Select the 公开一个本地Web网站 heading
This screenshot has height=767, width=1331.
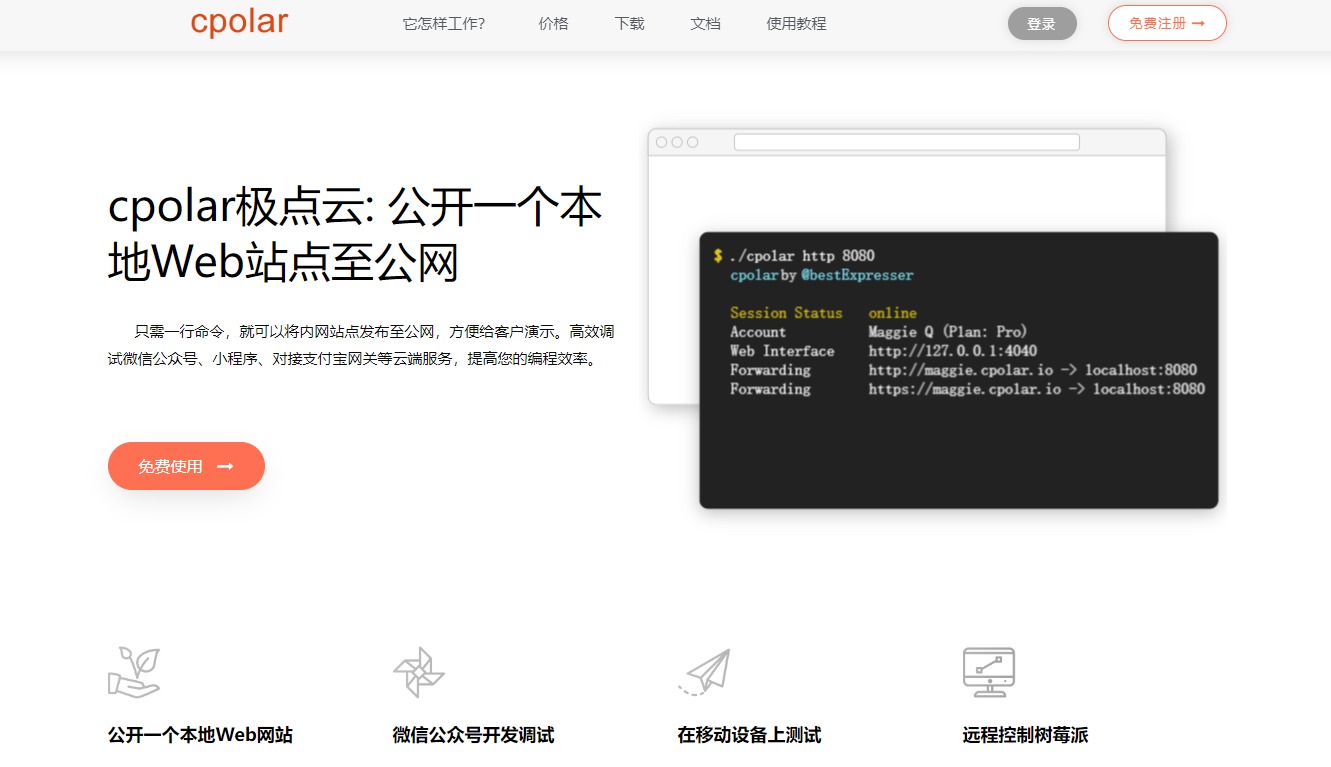click(200, 735)
